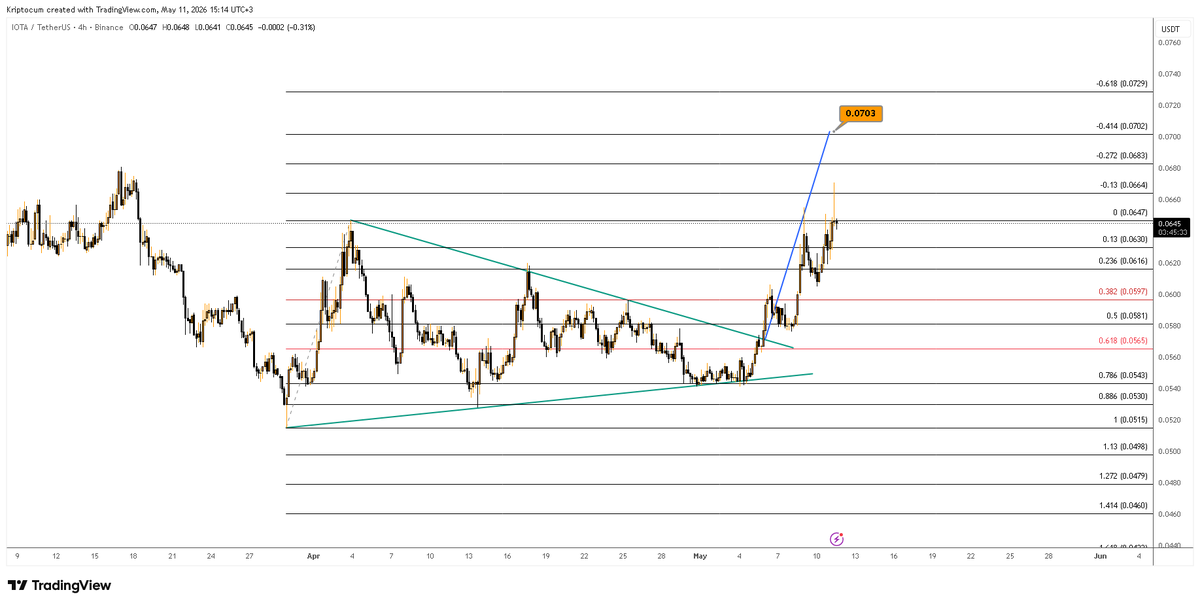1200x605 pixels.
Task: Click the orange 0.0703 price callout
Action: coord(861,114)
